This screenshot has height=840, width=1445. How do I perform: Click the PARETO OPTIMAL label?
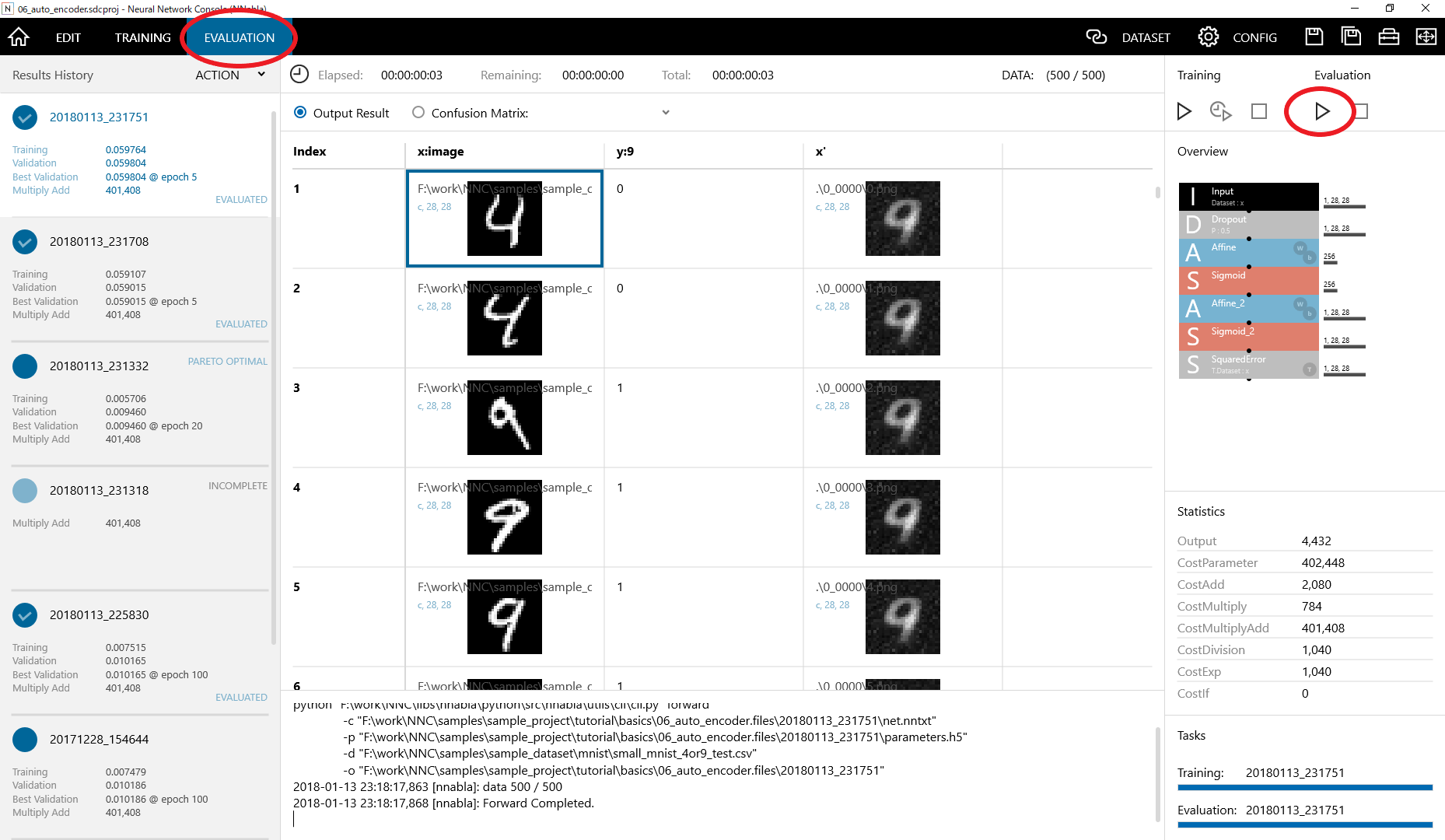coord(227,361)
